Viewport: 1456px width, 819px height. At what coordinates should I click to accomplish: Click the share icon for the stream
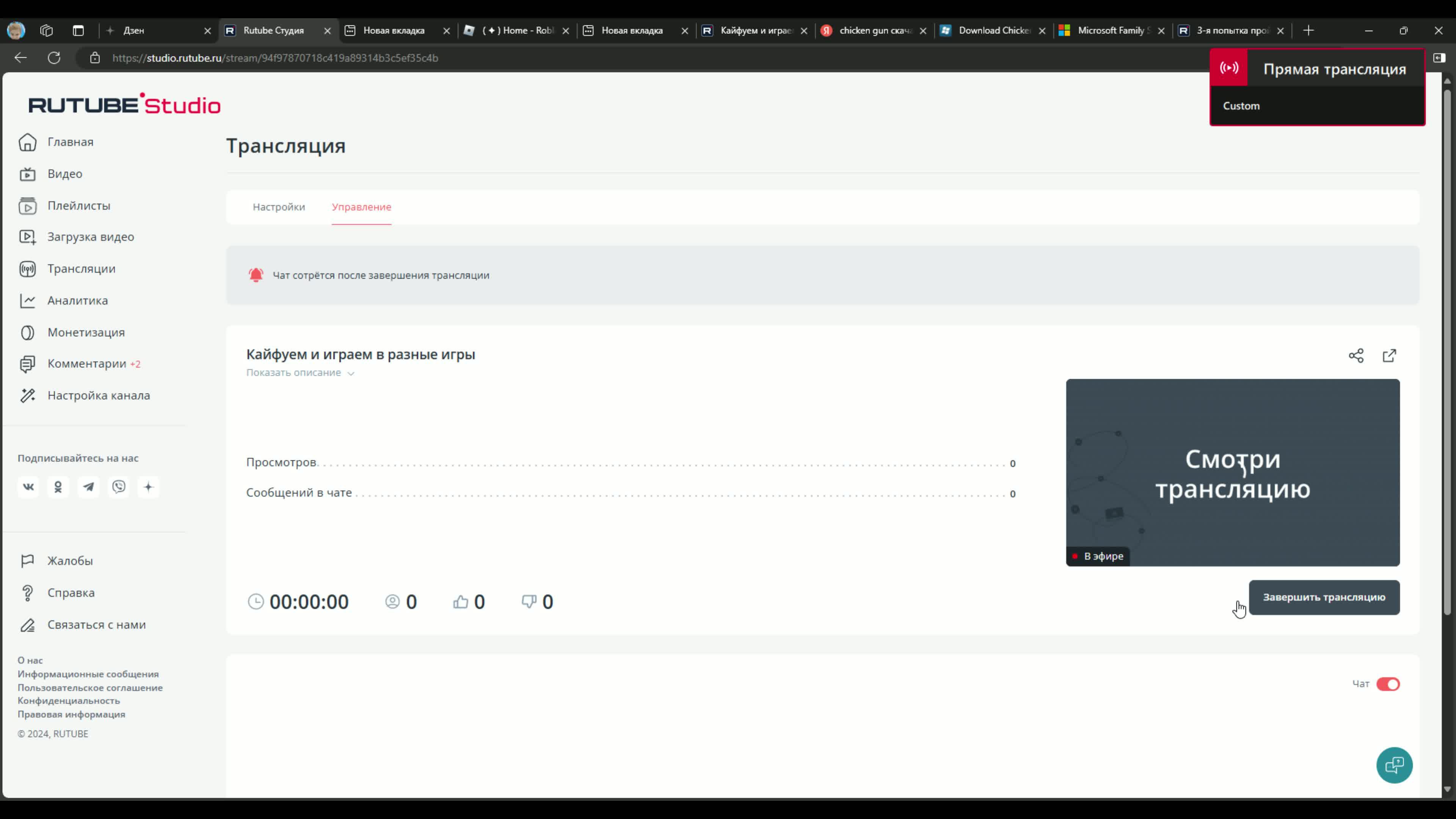tap(1356, 356)
